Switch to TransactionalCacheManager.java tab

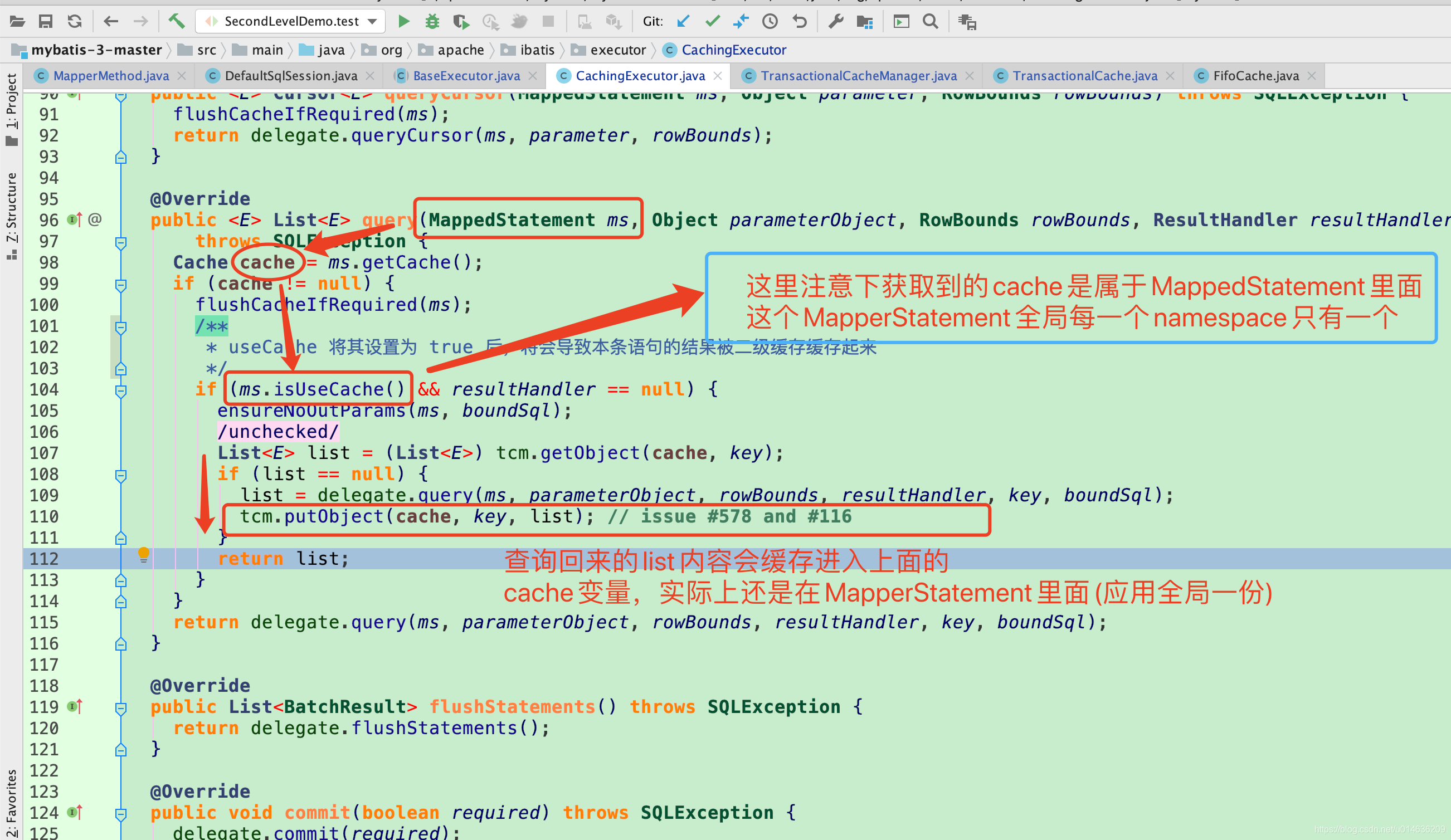pyautogui.click(x=858, y=76)
